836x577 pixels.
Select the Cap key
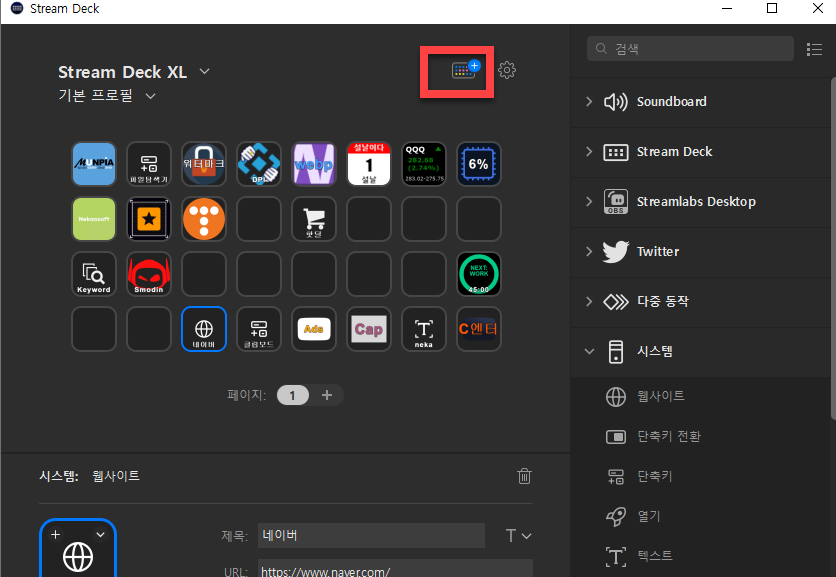pos(369,329)
